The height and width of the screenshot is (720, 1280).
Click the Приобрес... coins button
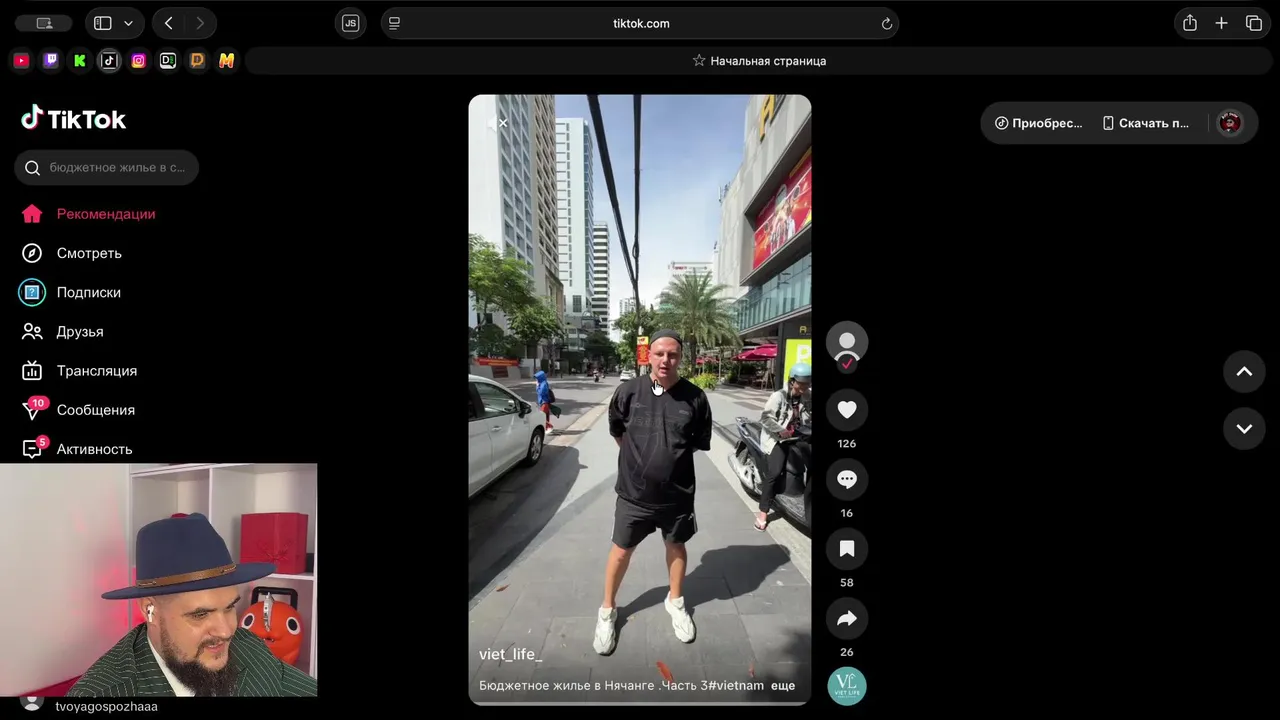1038,123
